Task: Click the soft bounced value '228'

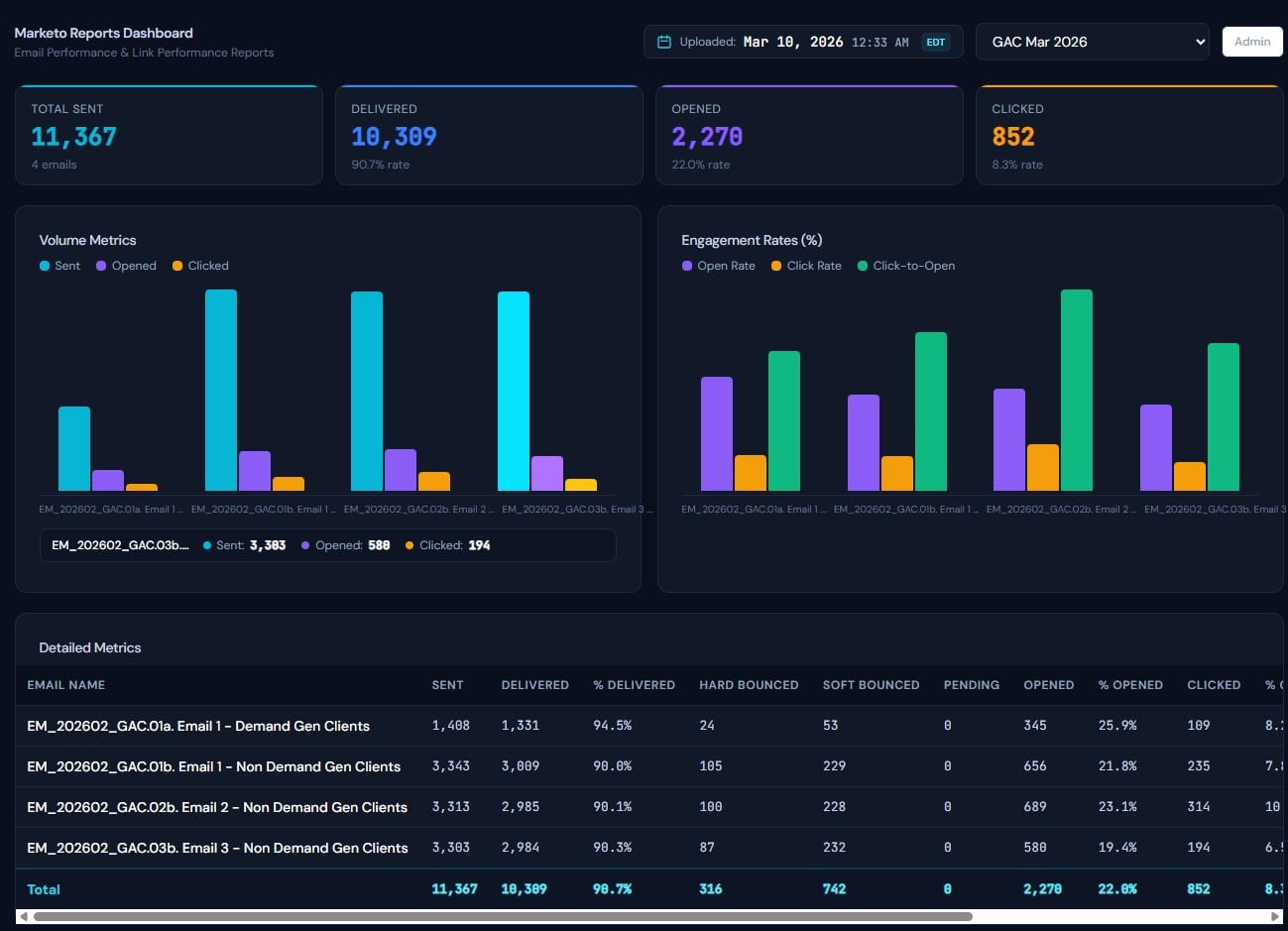Action: [x=835, y=807]
